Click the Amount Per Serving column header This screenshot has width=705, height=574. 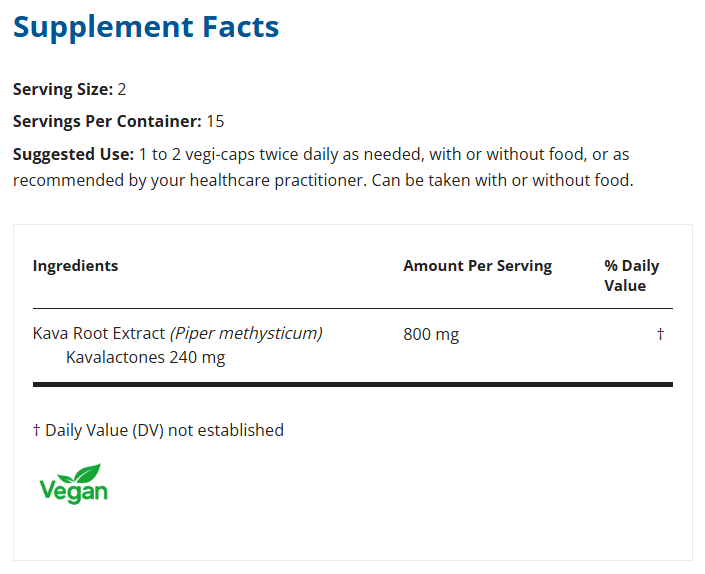coord(477,266)
